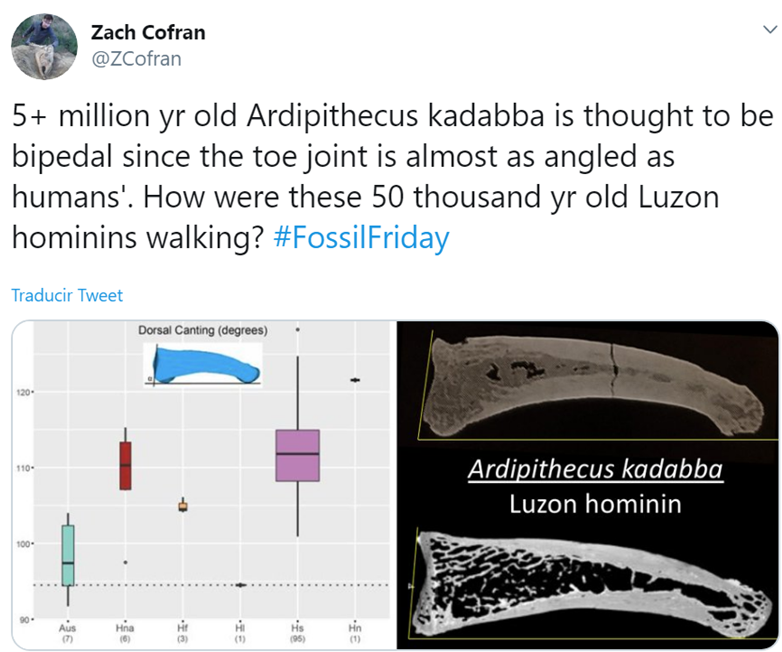Click the underlined Ardipithecus kadabba label

(x=595, y=470)
